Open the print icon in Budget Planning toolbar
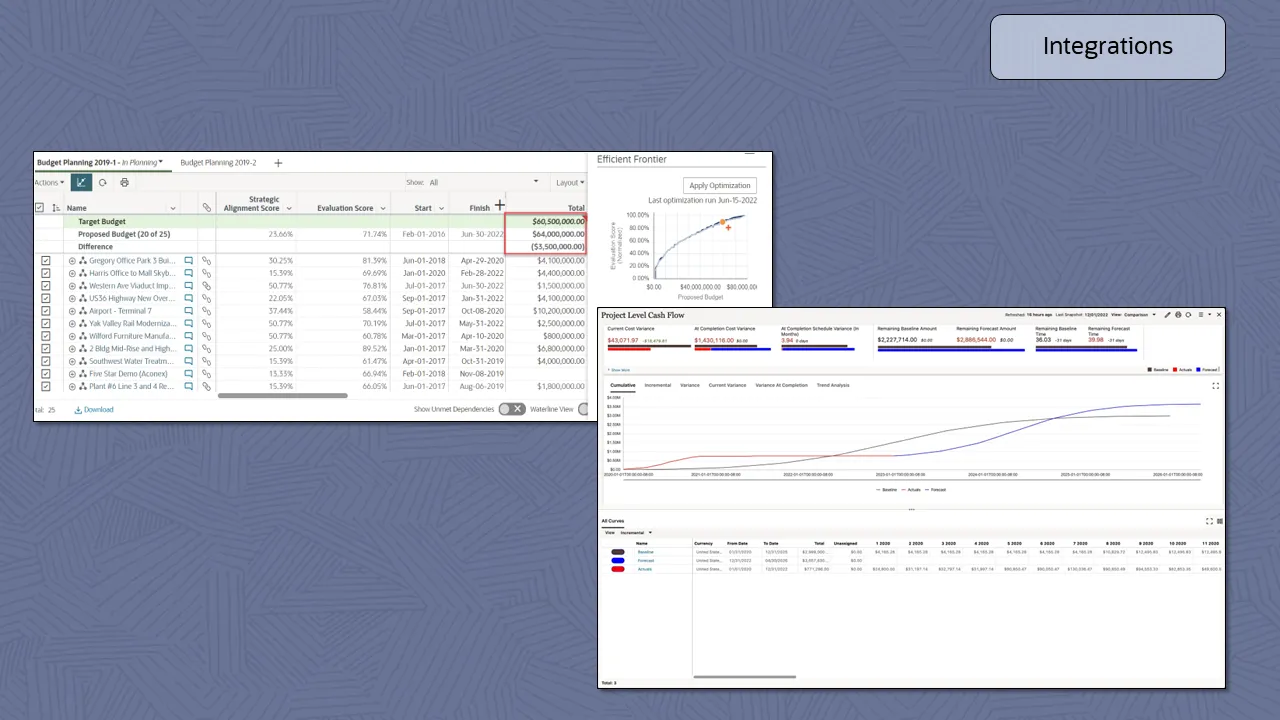The image size is (1280, 720). 124,182
